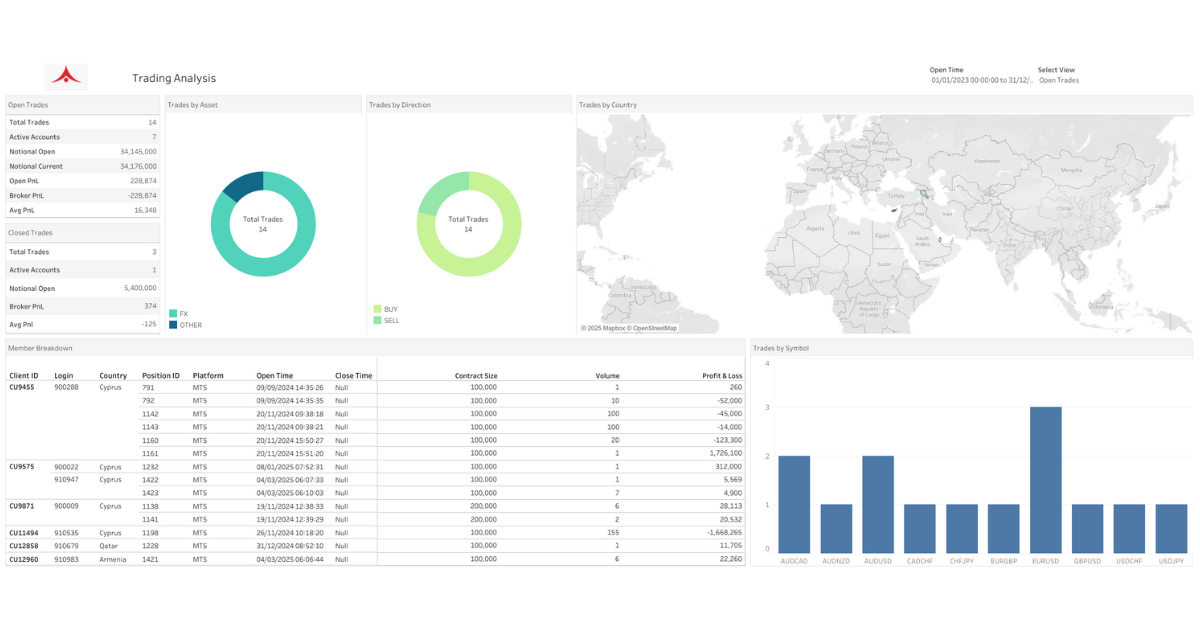1200x630 pixels.
Task: Click the Contract Size column header
Action: point(476,376)
